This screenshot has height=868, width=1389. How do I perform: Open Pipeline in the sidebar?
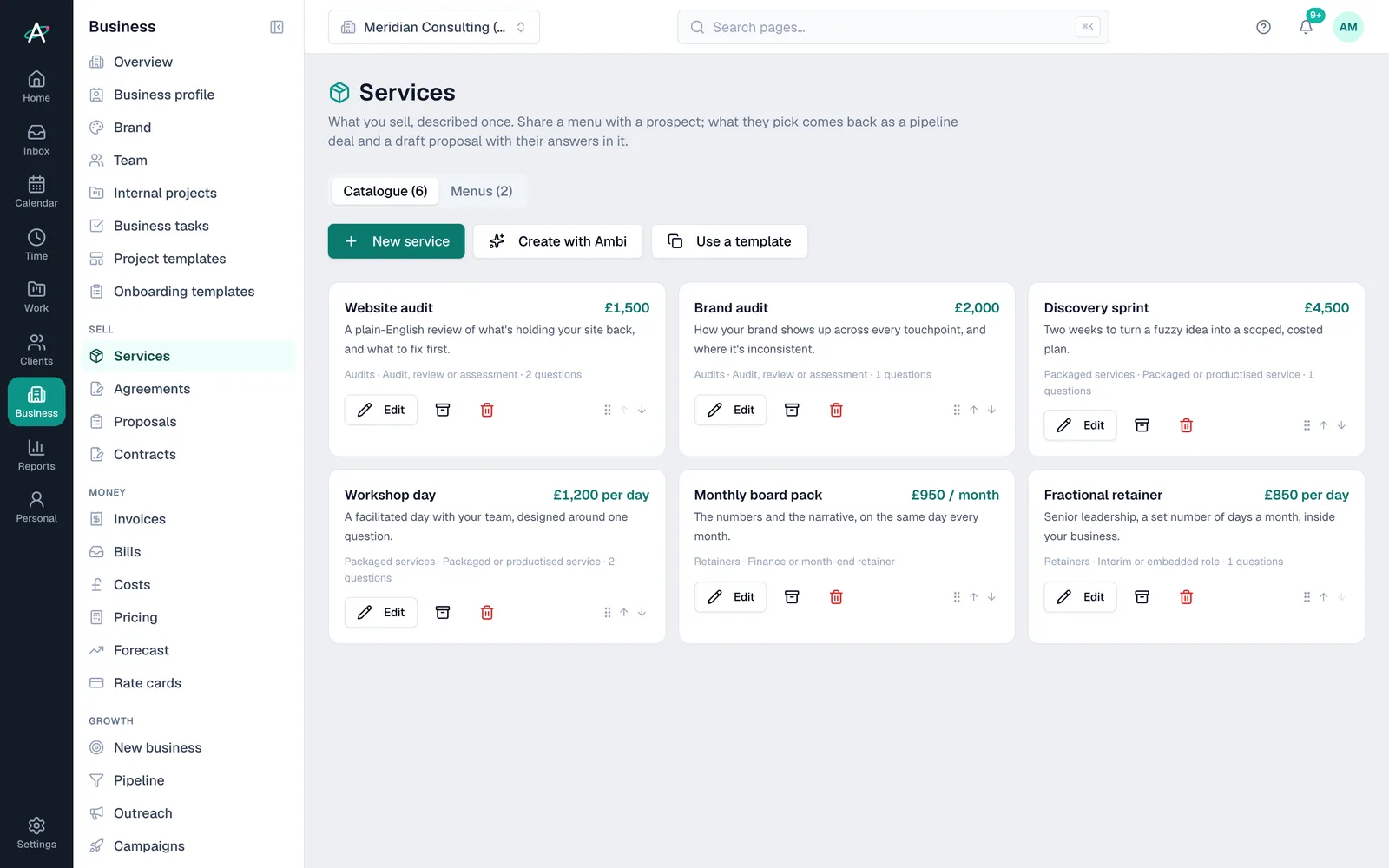[188, 780]
